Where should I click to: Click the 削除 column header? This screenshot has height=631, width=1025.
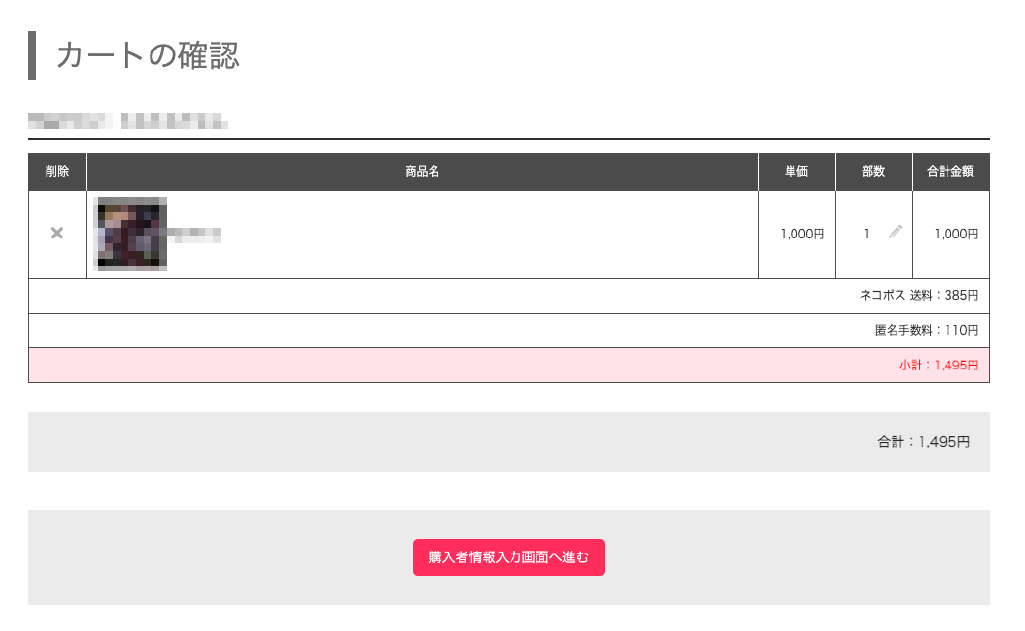[57, 172]
